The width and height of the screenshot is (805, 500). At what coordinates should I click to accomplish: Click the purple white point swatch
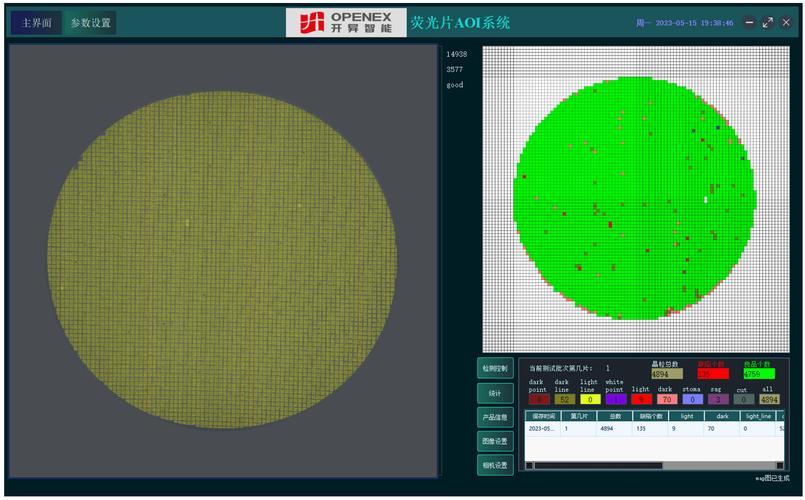(x=614, y=399)
